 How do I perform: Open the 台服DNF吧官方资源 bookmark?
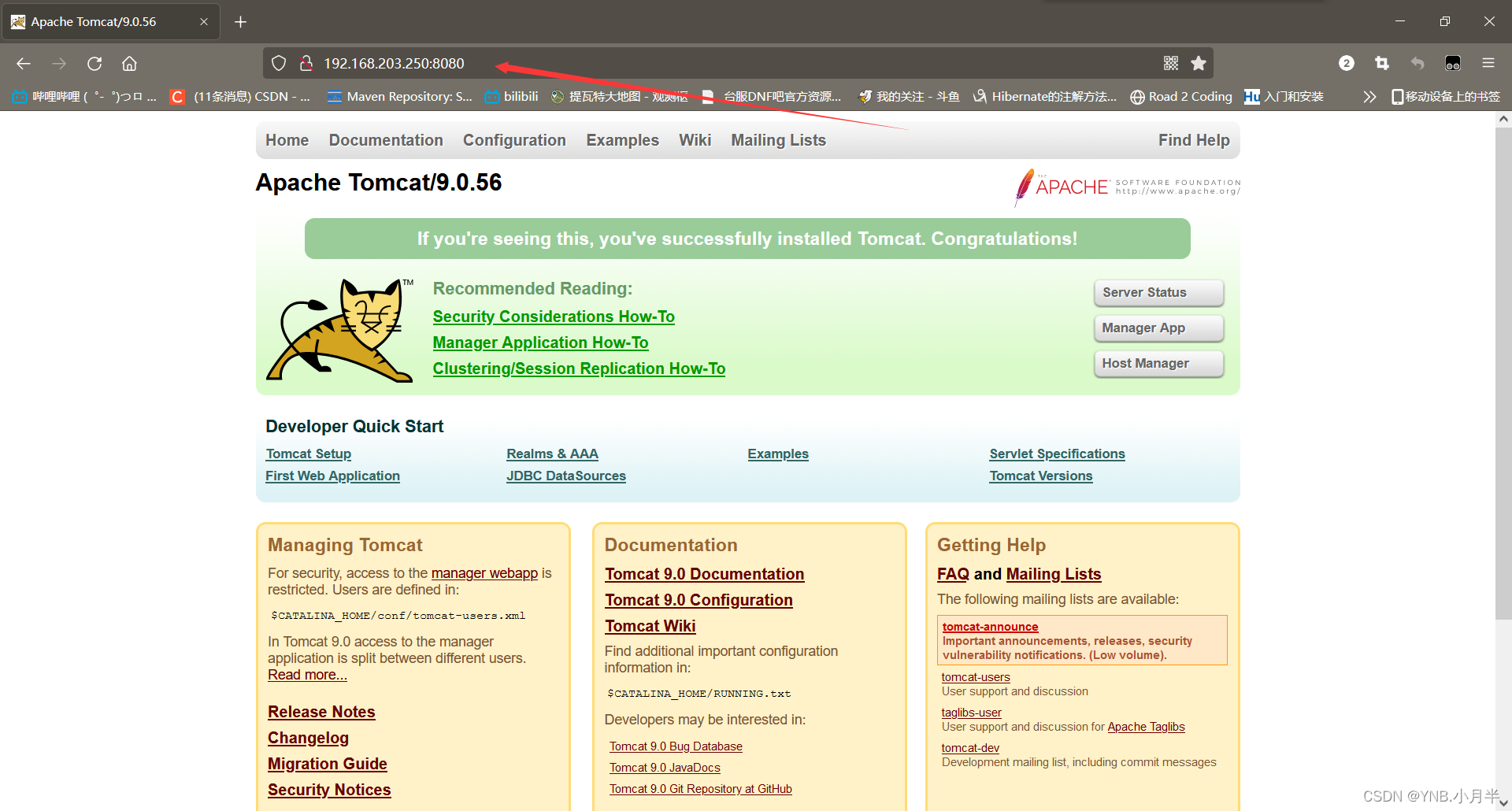click(772, 97)
